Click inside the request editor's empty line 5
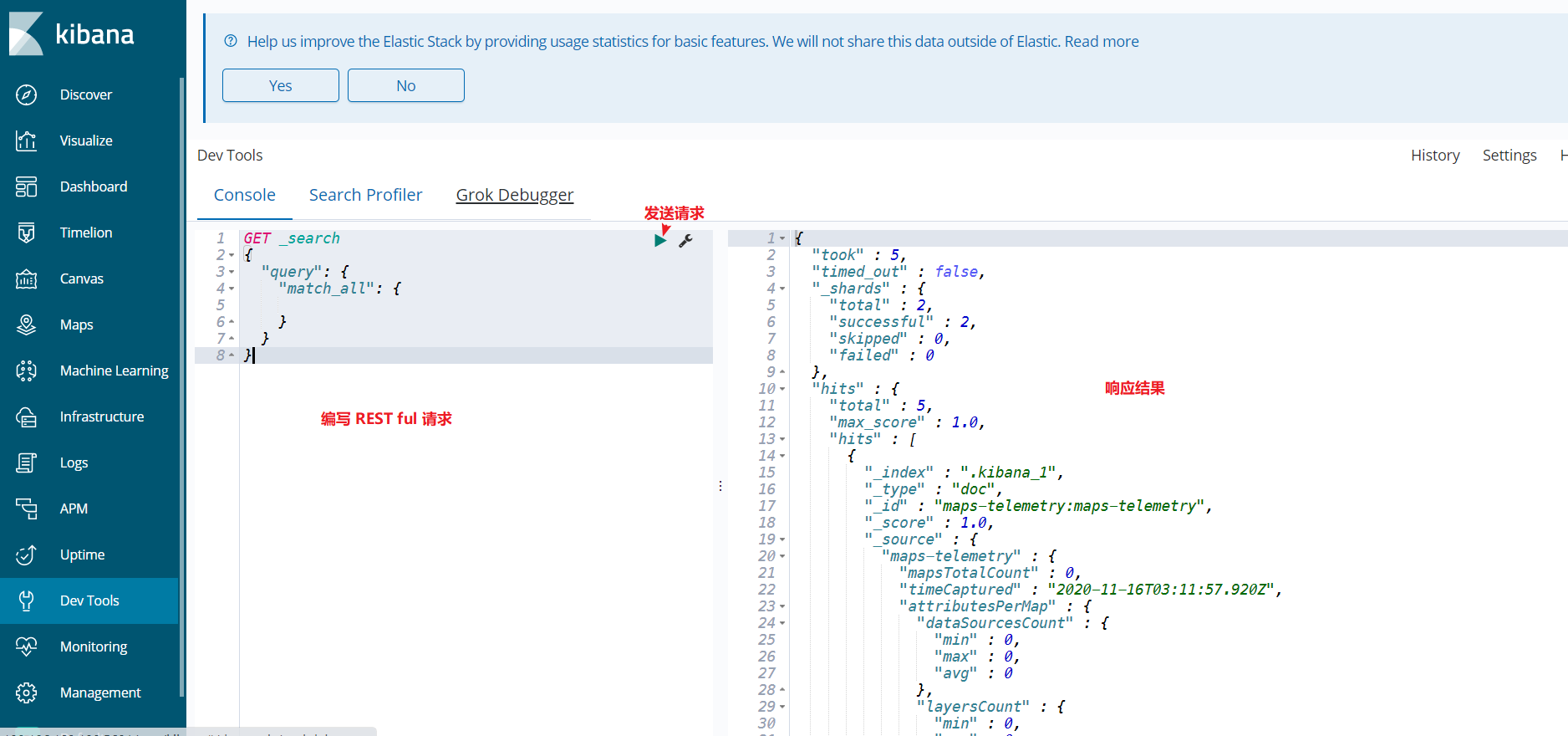Viewport: 1568px width, 736px height. (476, 305)
